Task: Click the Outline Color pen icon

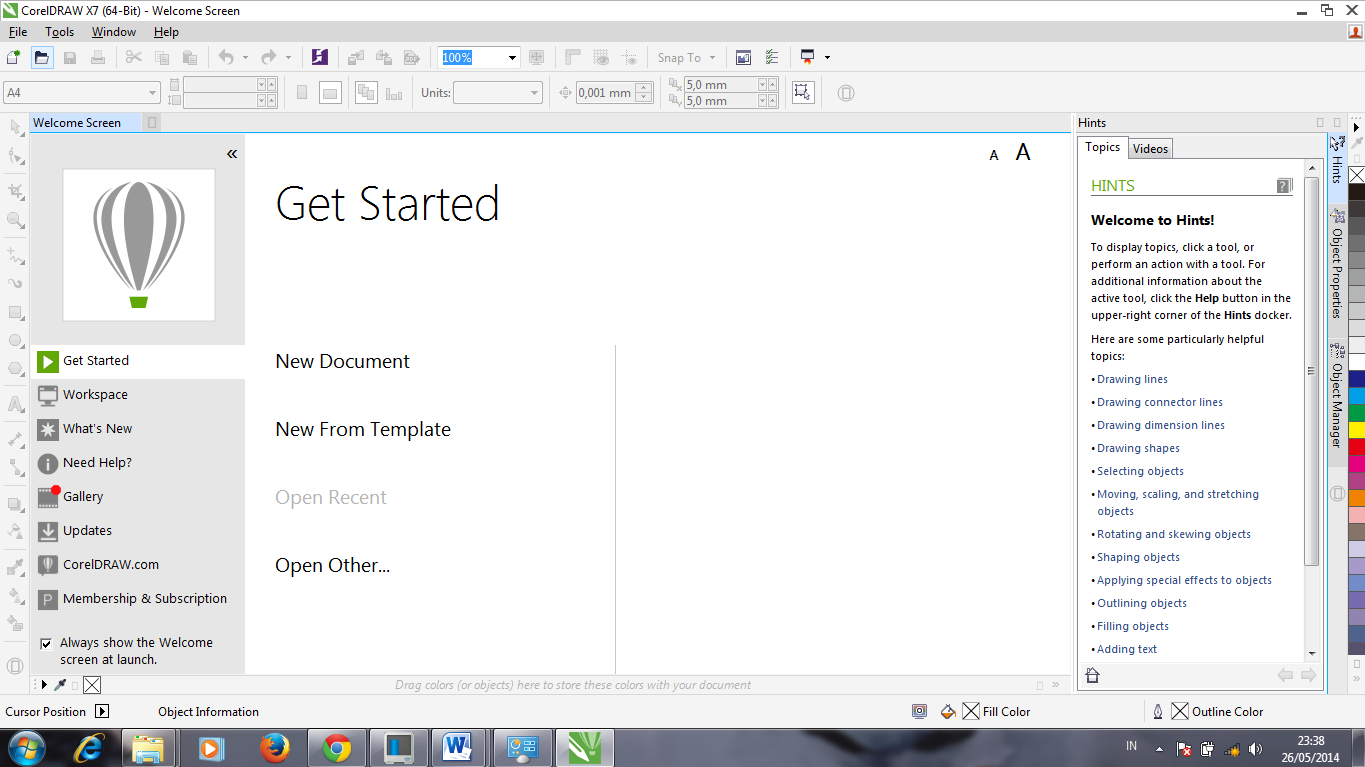Action: tap(1158, 712)
